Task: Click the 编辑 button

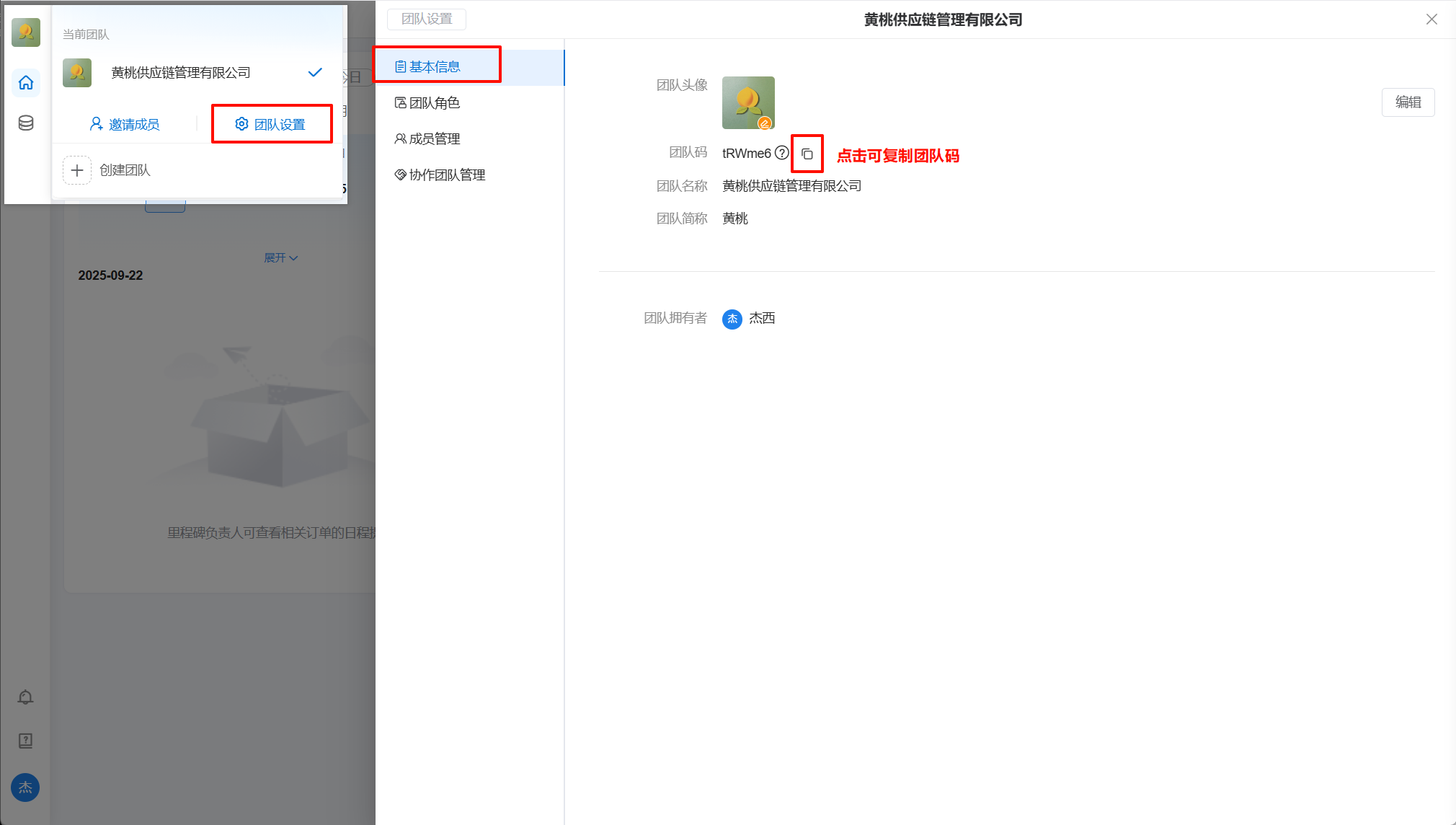Action: click(1407, 102)
